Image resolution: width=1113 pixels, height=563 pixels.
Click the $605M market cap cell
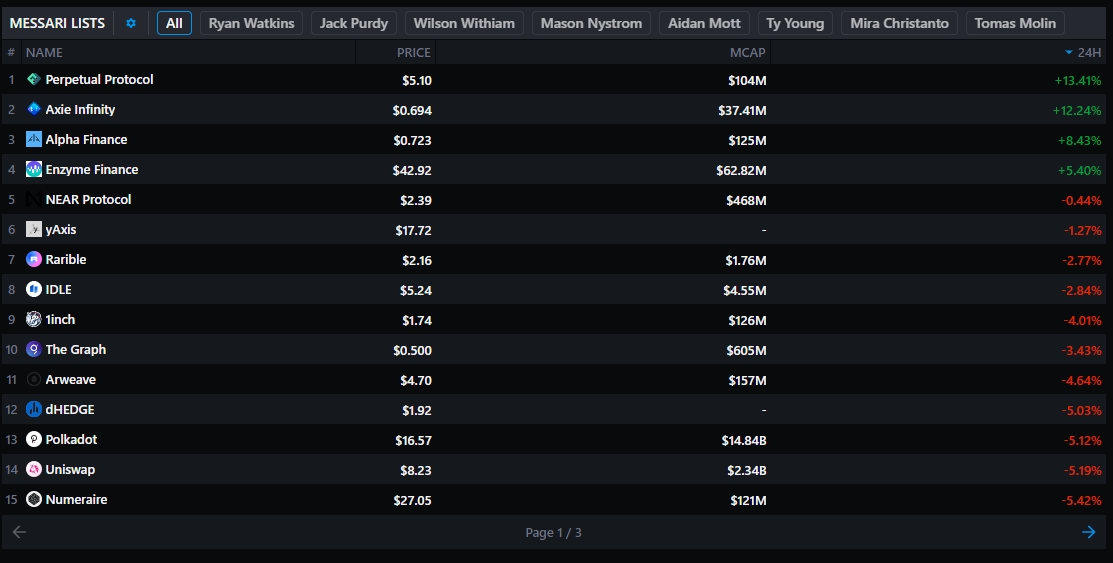coord(746,350)
